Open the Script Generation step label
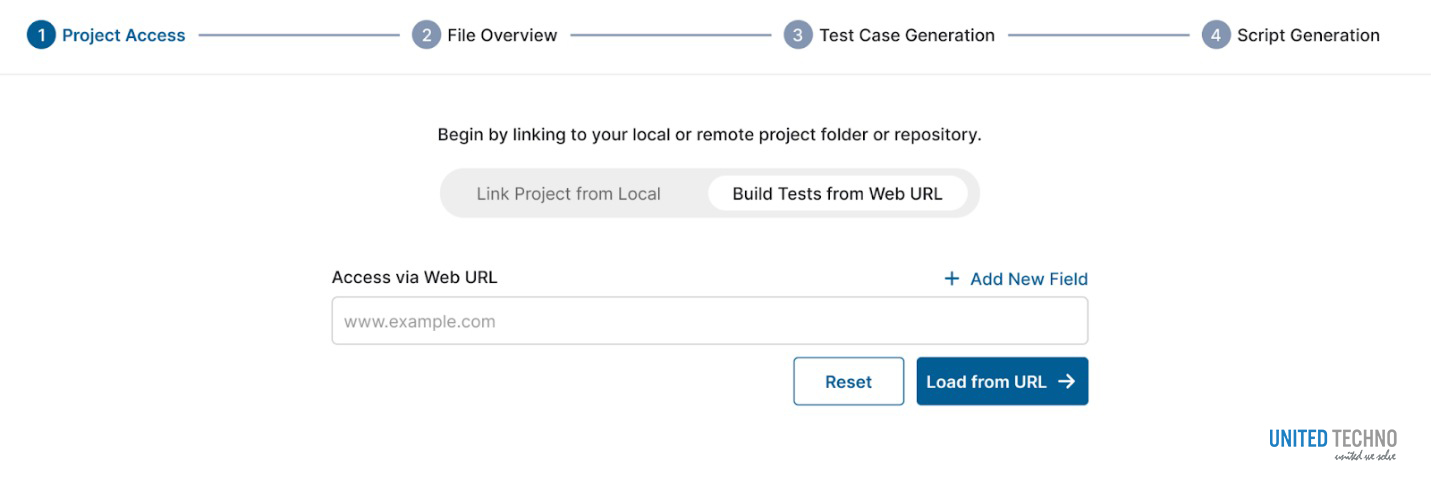 click(x=1308, y=36)
